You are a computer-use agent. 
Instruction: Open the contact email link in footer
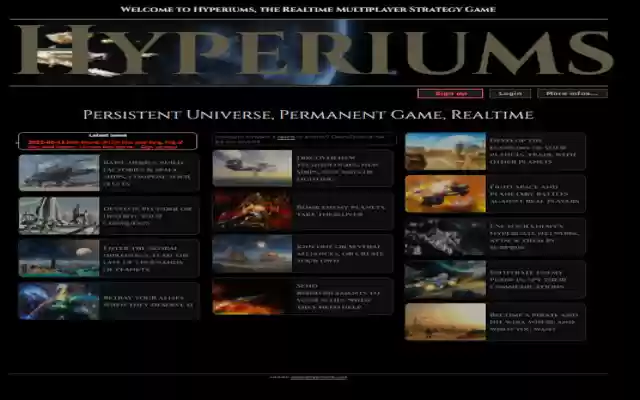(319, 378)
